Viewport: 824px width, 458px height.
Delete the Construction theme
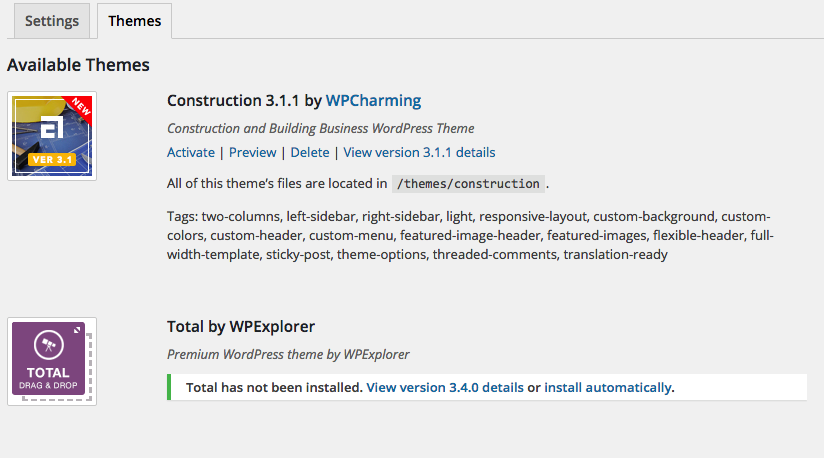tap(310, 152)
